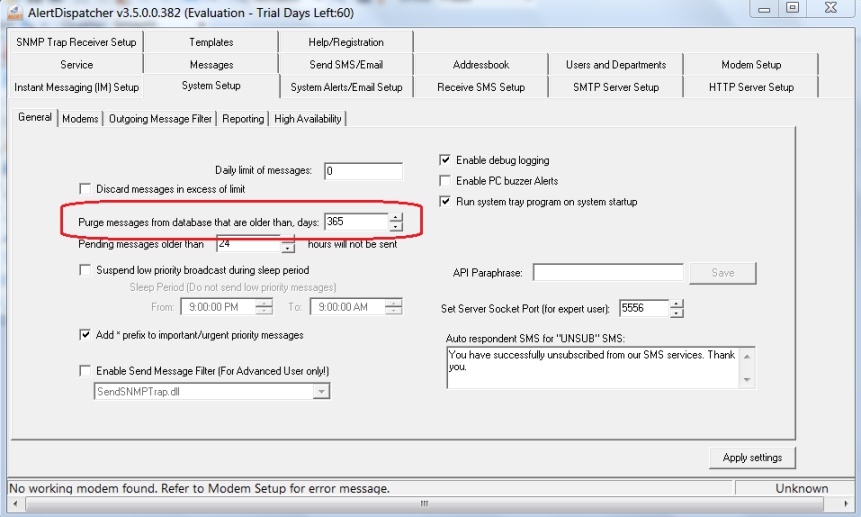Enable Send Message Filter checkbox
The image size is (861, 517).
click(x=85, y=371)
